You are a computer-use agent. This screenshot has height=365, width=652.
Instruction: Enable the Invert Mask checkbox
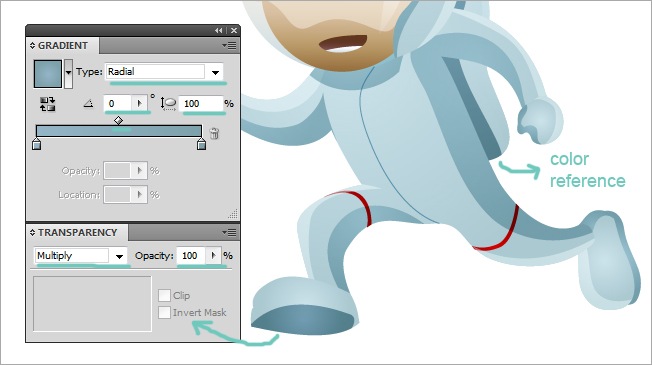164,312
